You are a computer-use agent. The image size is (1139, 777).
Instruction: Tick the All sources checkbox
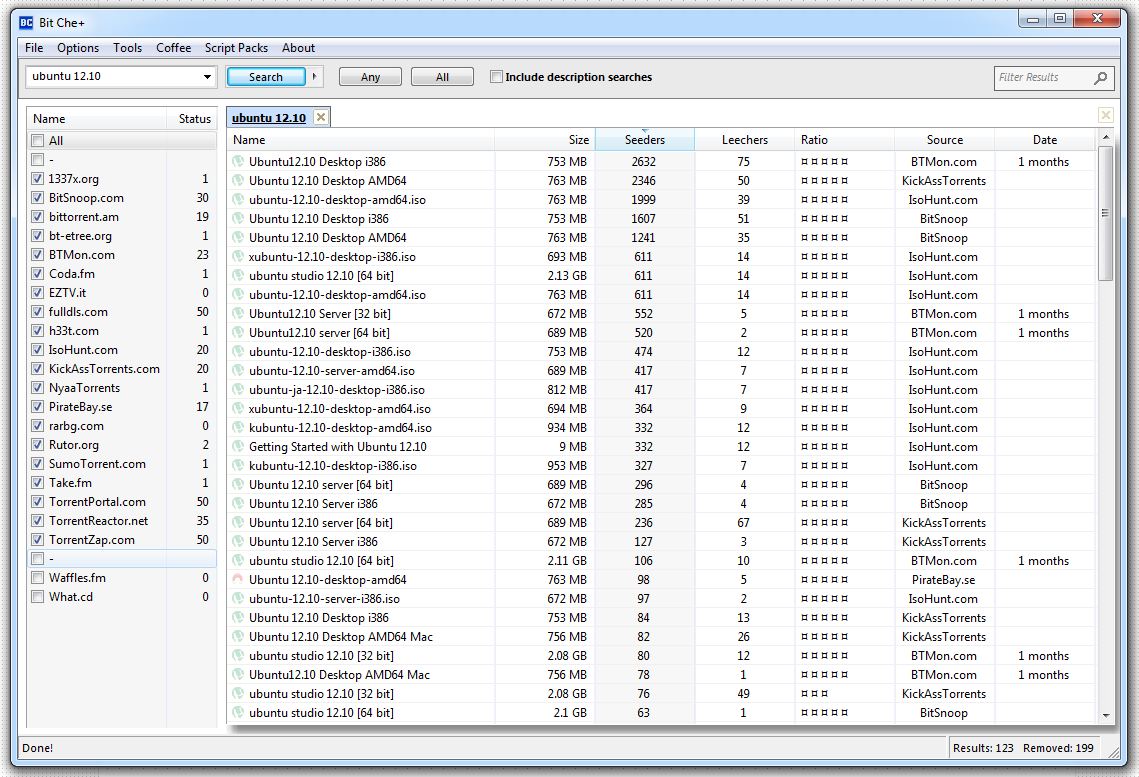pyautogui.click(x=38, y=141)
